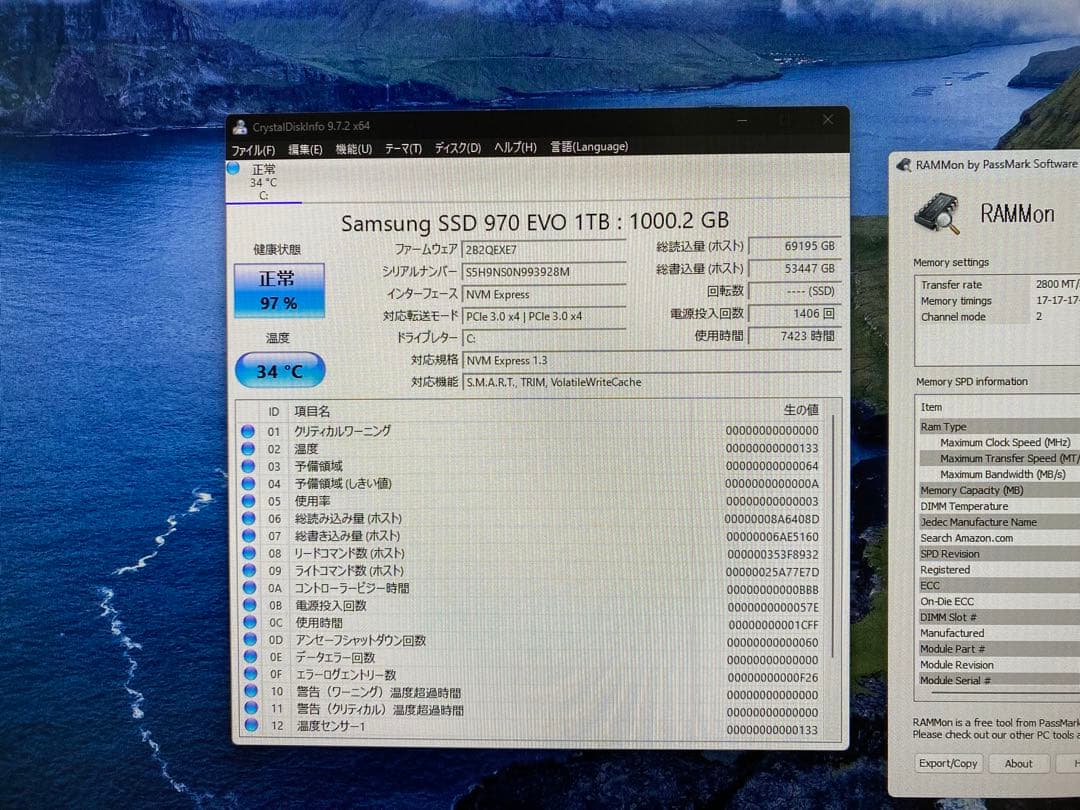The image size is (1080, 810).
Task: Click the status icon for ID 08 リードコマンド数
Action: (249, 553)
